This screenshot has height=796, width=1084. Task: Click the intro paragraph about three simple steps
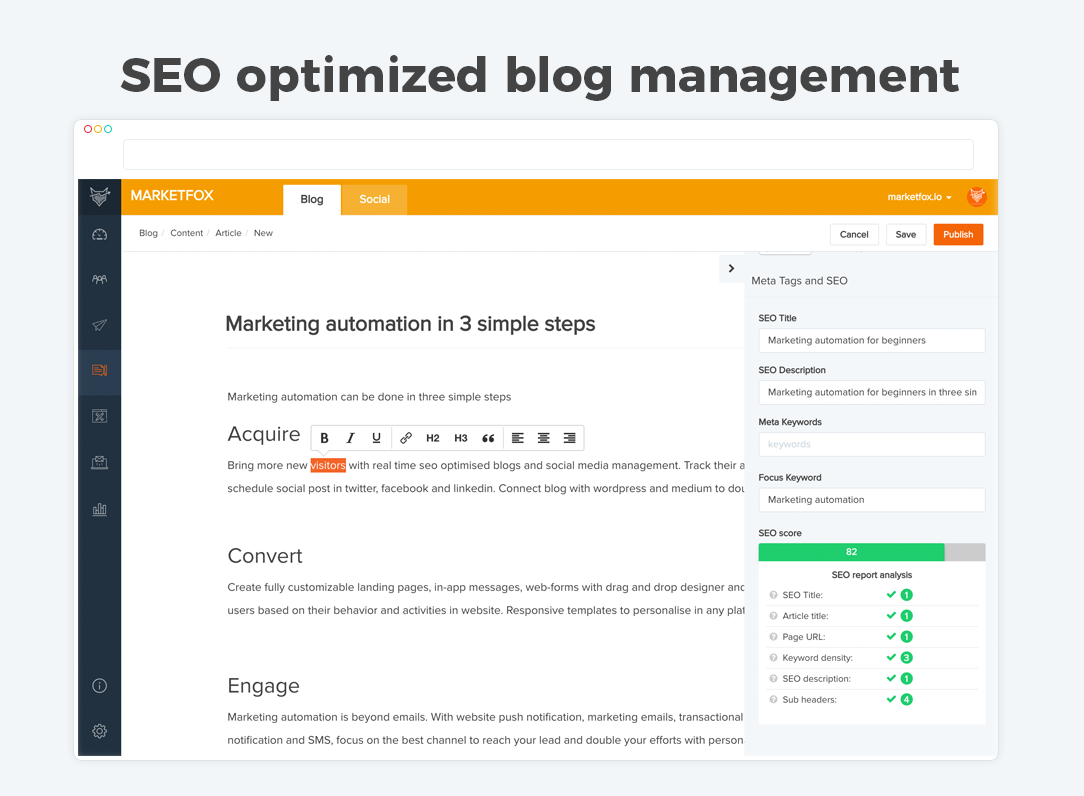[x=369, y=397]
